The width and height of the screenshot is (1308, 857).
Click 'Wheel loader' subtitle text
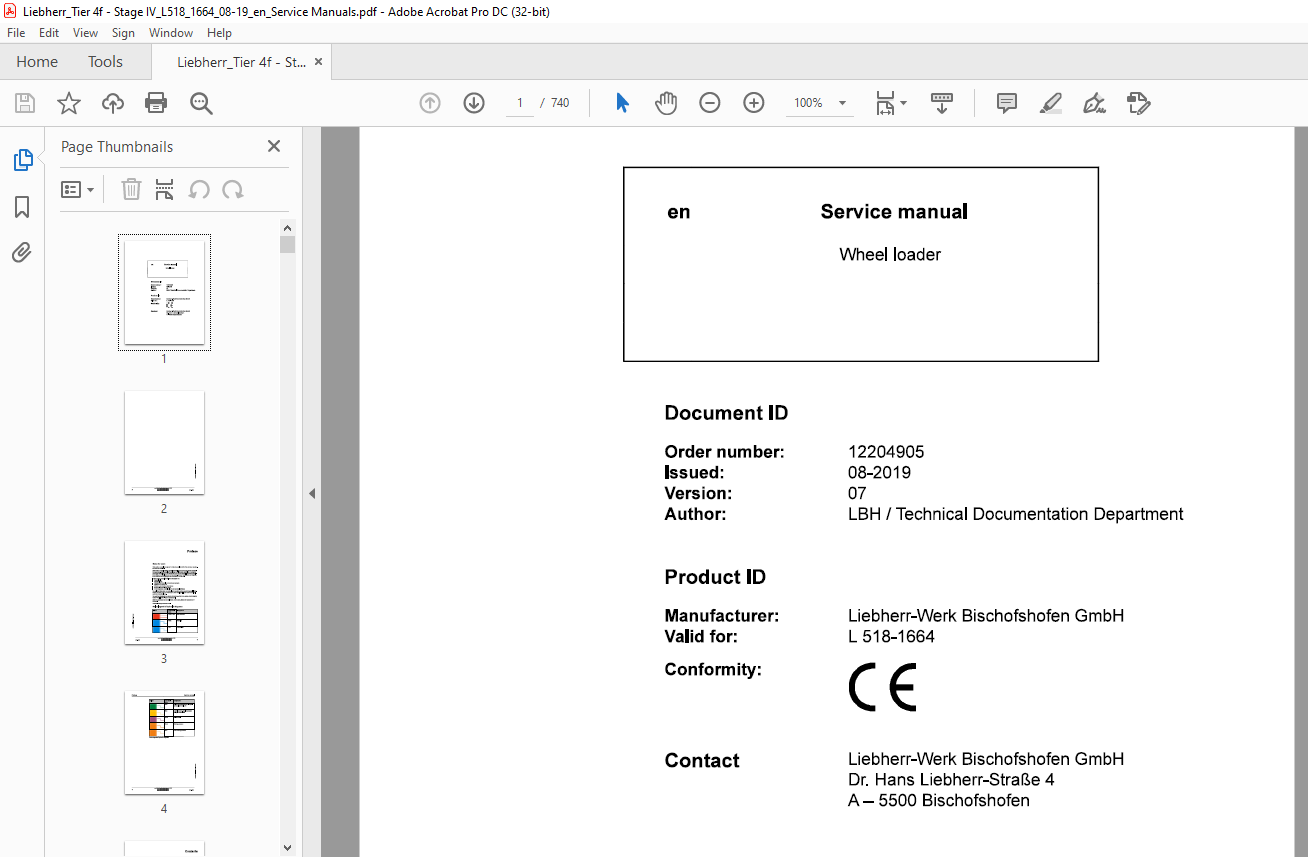[x=890, y=255]
